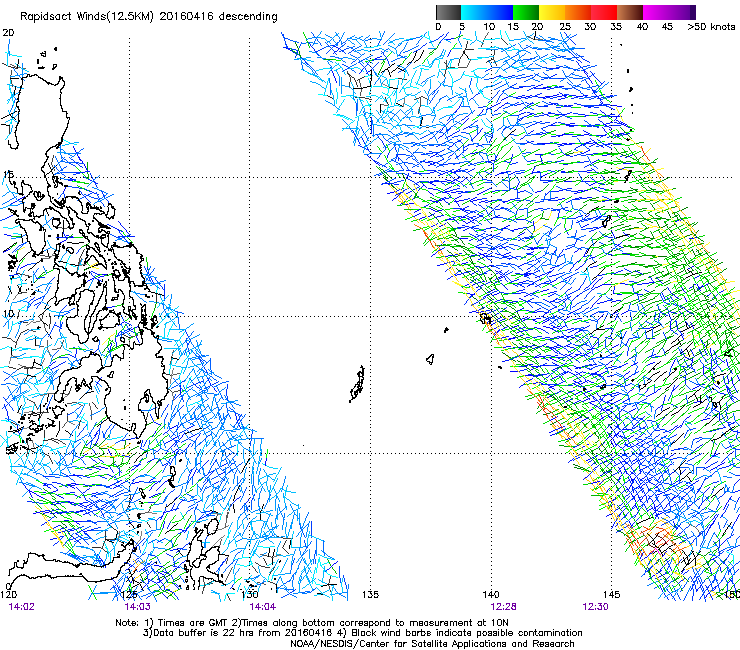Click the 145 longitude axis label
This screenshot has height=650, width=740.
pos(611,595)
